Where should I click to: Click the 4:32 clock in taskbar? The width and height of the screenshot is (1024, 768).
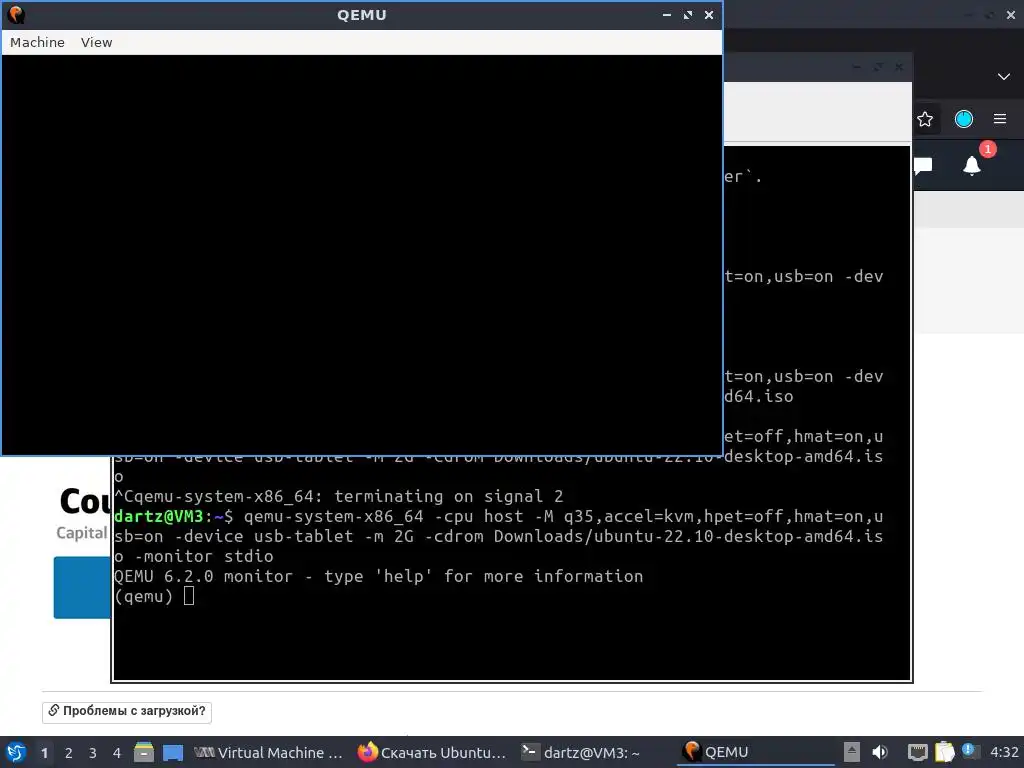click(1004, 752)
